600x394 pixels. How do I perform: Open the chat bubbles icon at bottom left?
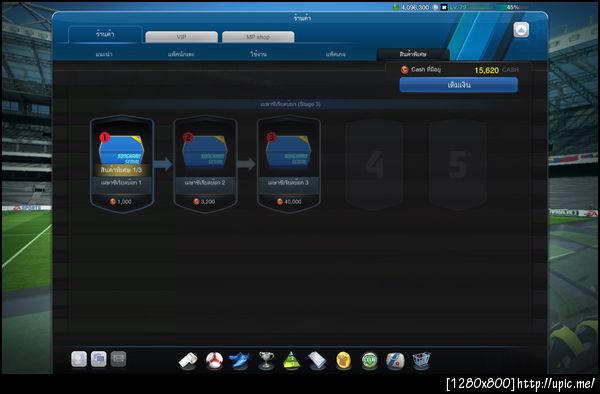(99, 360)
